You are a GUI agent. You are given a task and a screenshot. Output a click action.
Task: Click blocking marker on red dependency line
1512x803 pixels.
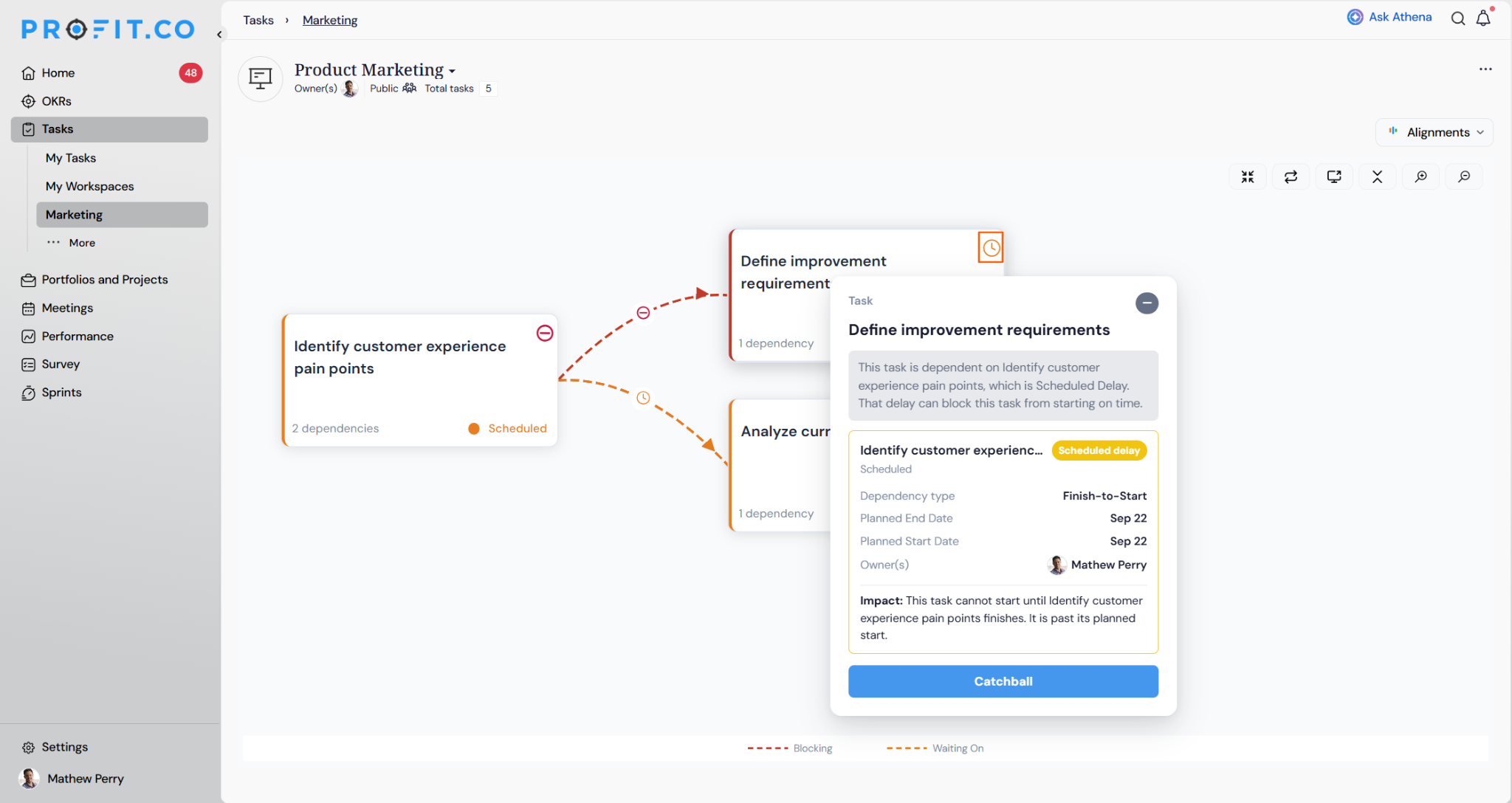(643, 313)
